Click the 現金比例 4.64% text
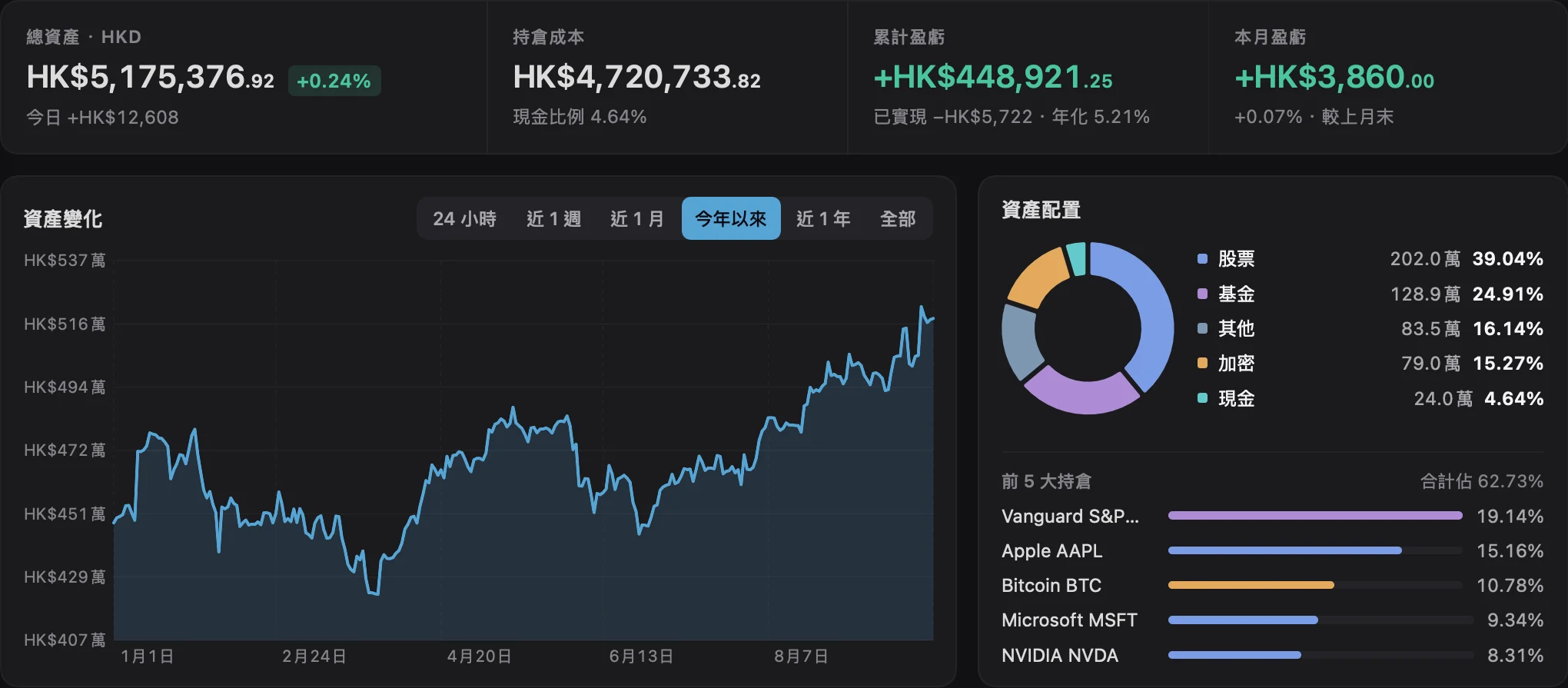1568x688 pixels. pos(580,117)
